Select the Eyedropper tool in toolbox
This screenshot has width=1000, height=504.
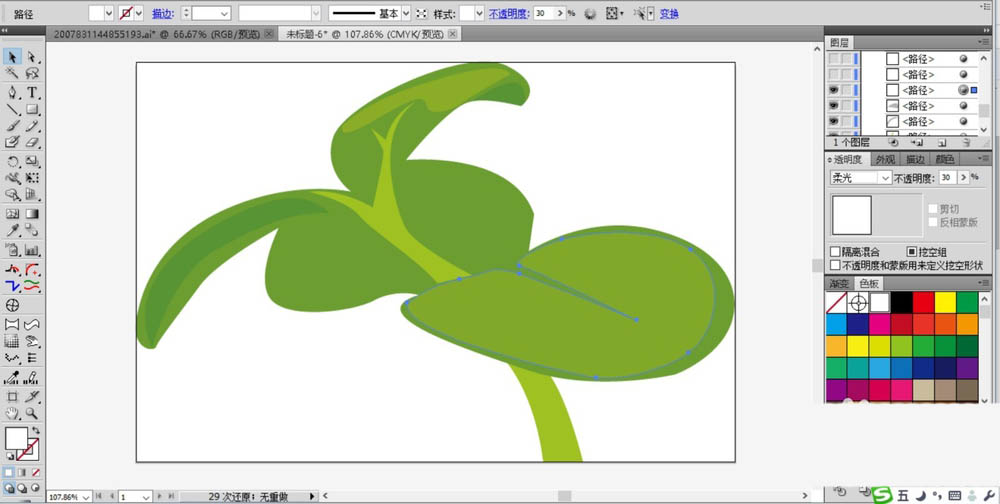coord(11,230)
